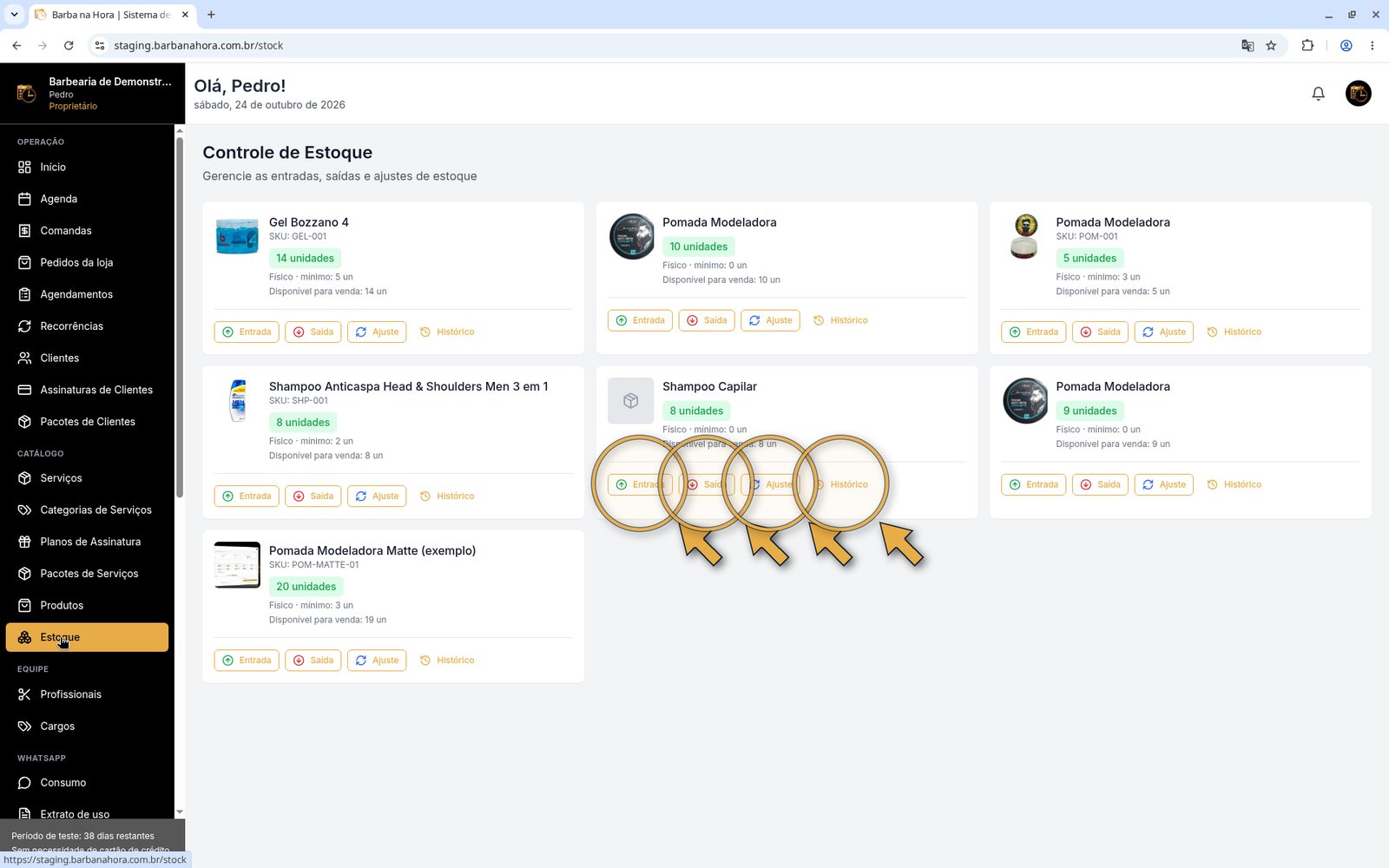This screenshot has height=868, width=1389.
Task: Click the browser bookmark star icon
Action: (1271, 45)
